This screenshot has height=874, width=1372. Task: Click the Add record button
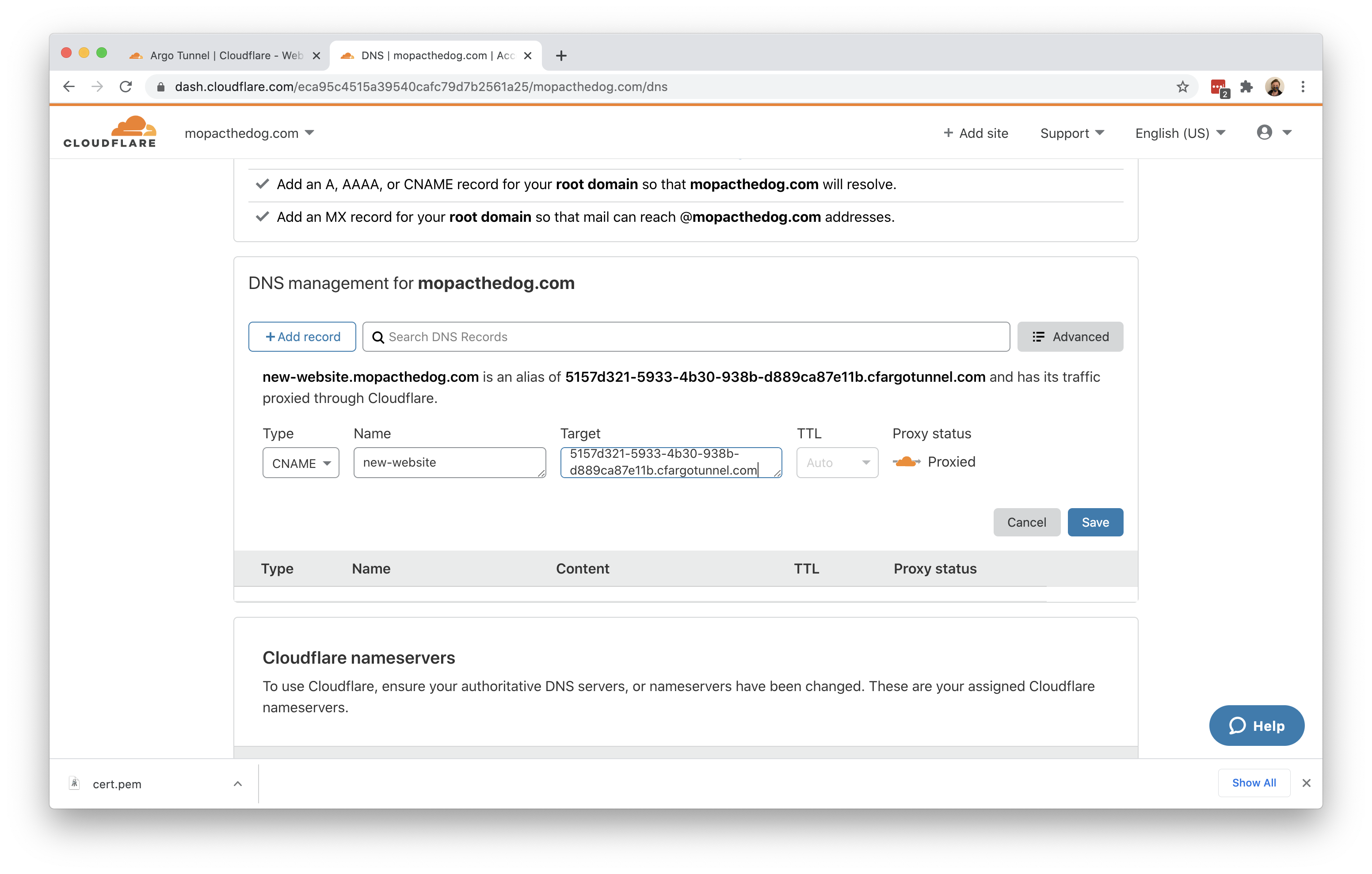tap(302, 336)
